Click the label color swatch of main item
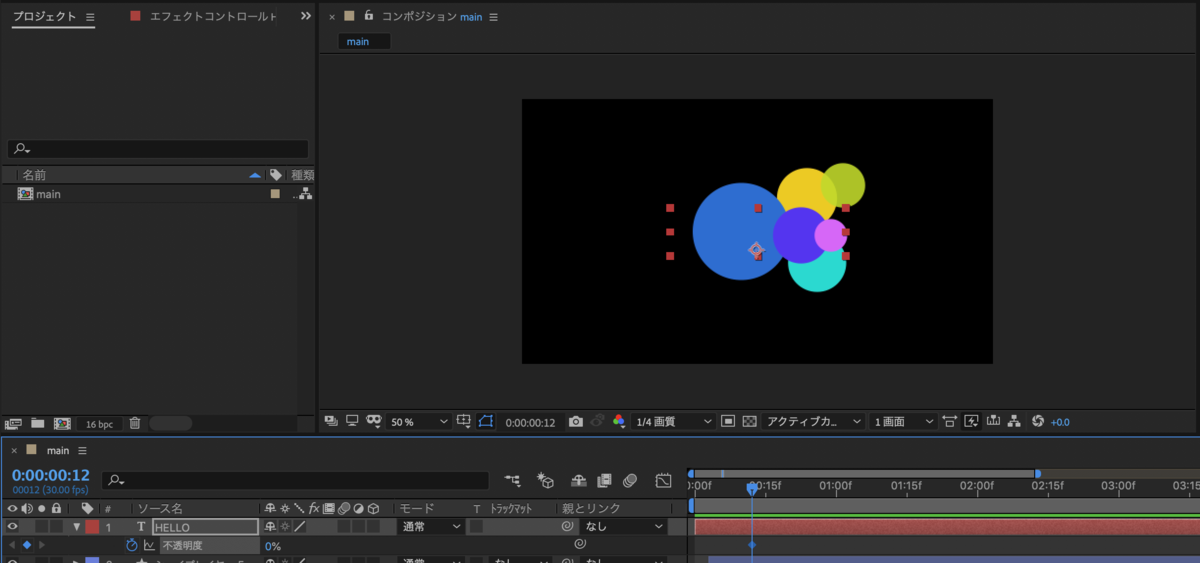This screenshot has height=563, width=1200. (275, 194)
